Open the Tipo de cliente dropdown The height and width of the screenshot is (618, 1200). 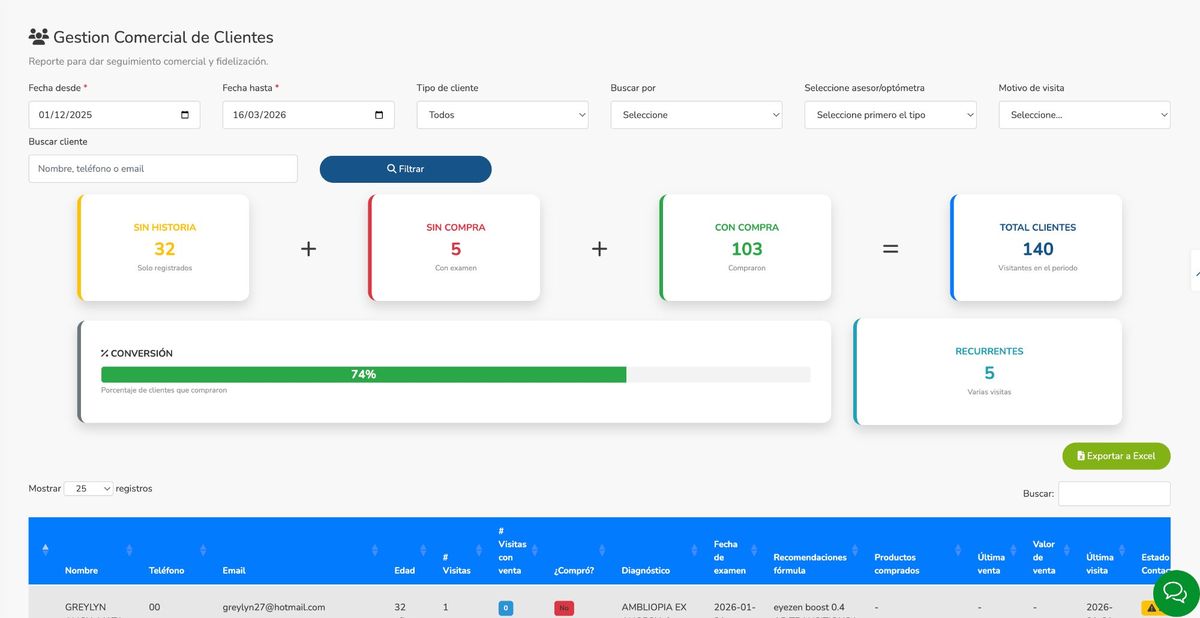click(502, 114)
